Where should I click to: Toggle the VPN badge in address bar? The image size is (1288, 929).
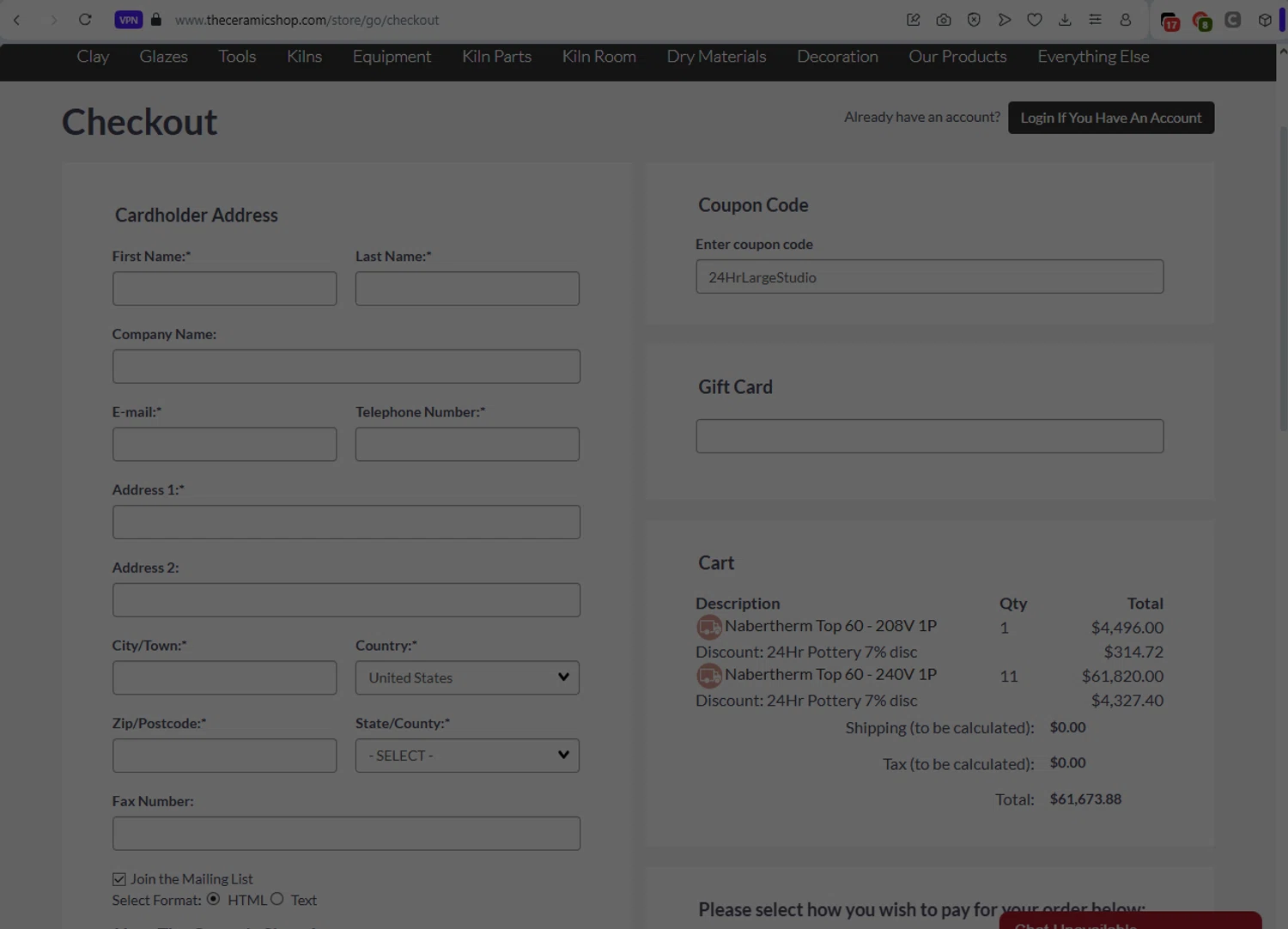pyautogui.click(x=129, y=20)
